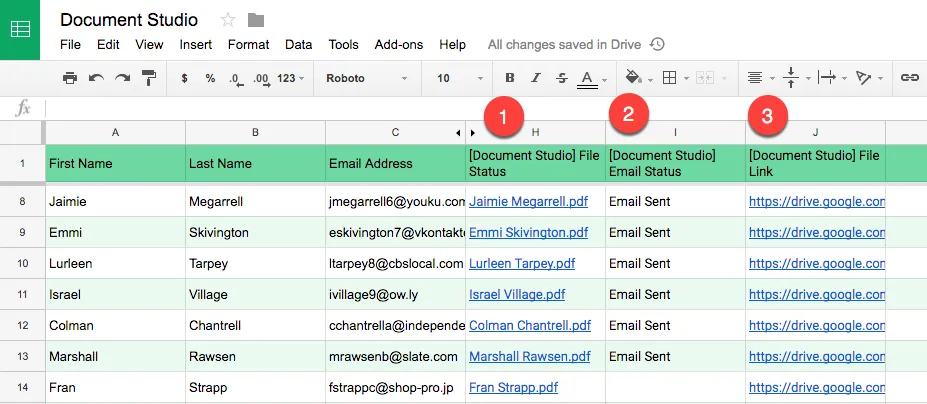This screenshot has height=404, width=927.
Task: Select row 8 header
Action: [x=22, y=202]
